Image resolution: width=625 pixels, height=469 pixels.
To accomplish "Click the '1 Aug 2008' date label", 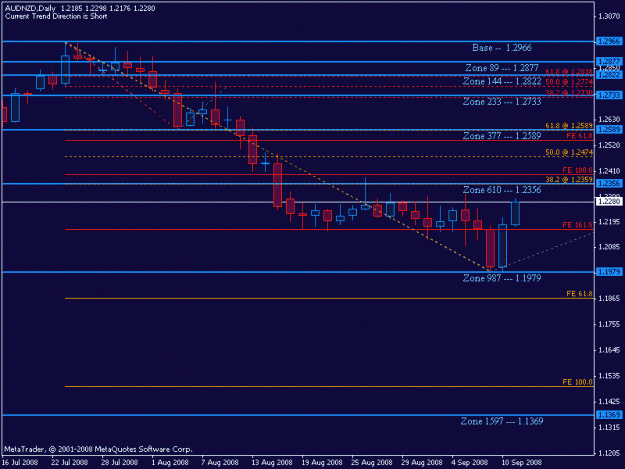I will pos(170,462).
